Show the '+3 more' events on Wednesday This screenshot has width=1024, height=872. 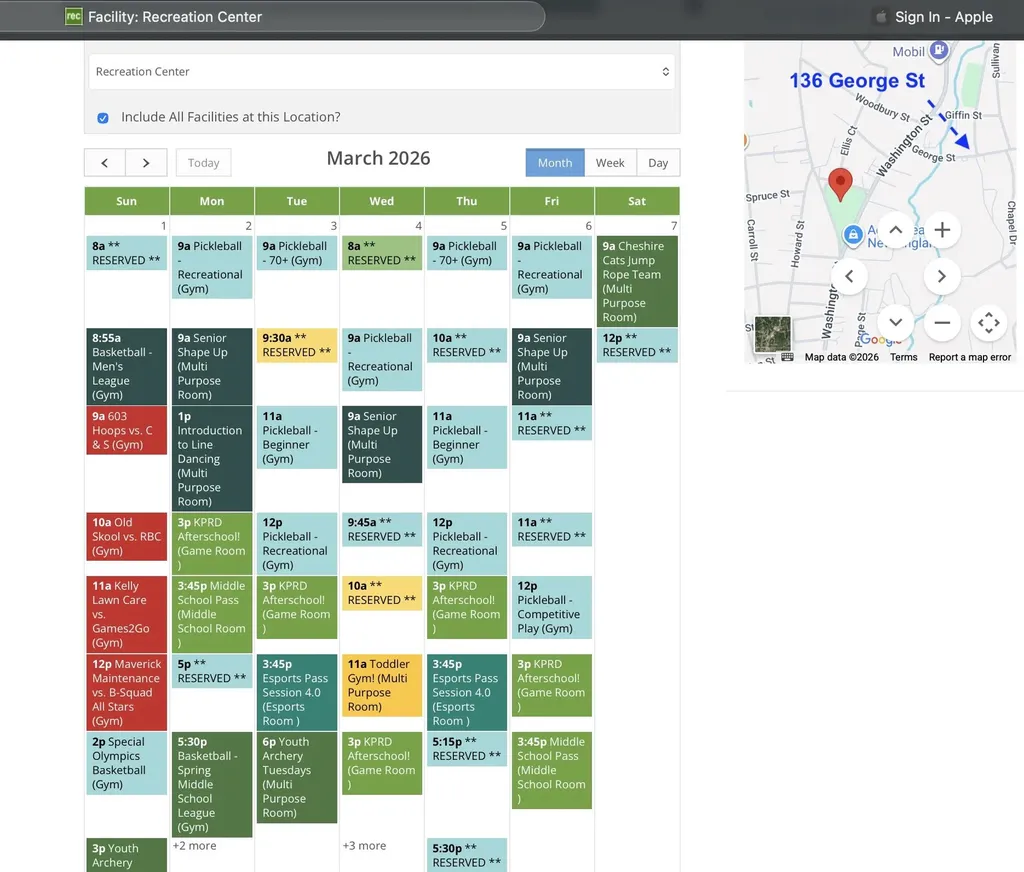pos(364,846)
